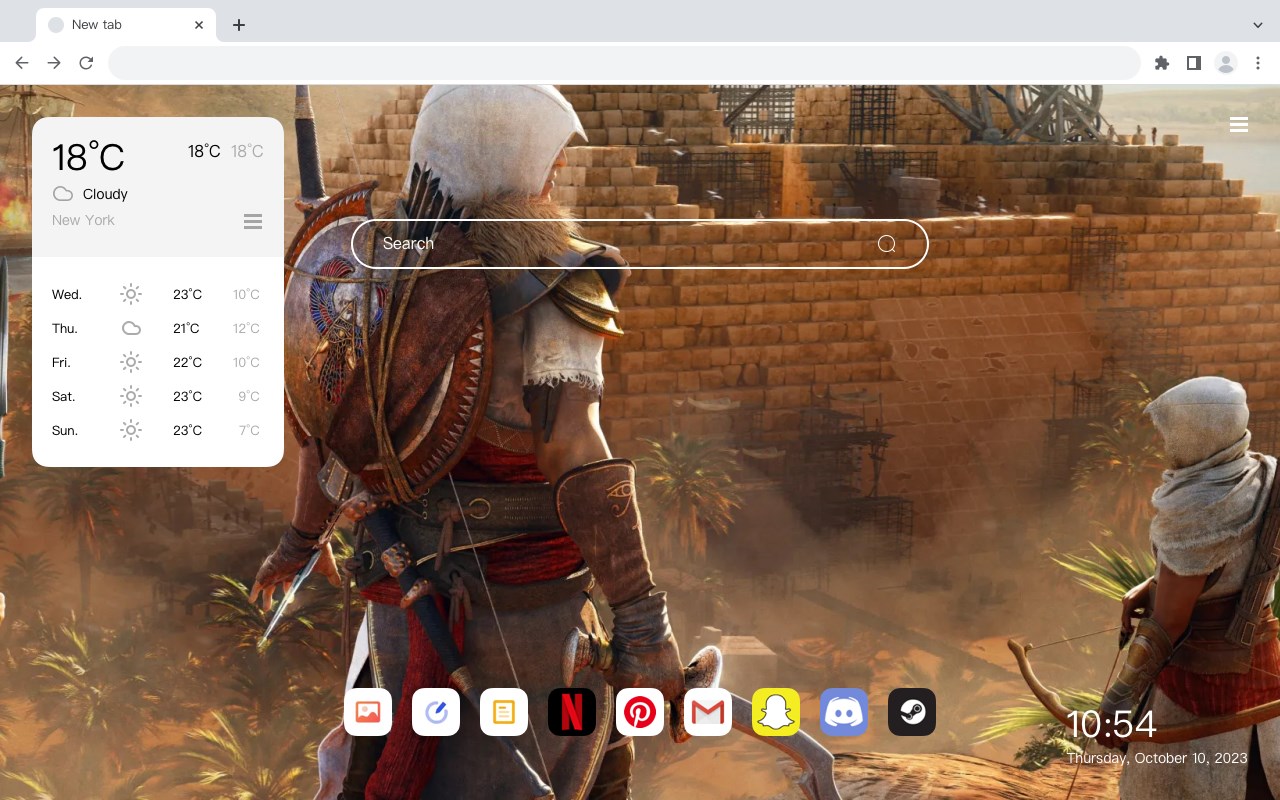Open the Discord shortcut
Image resolution: width=1280 pixels, height=800 pixels.
844,712
